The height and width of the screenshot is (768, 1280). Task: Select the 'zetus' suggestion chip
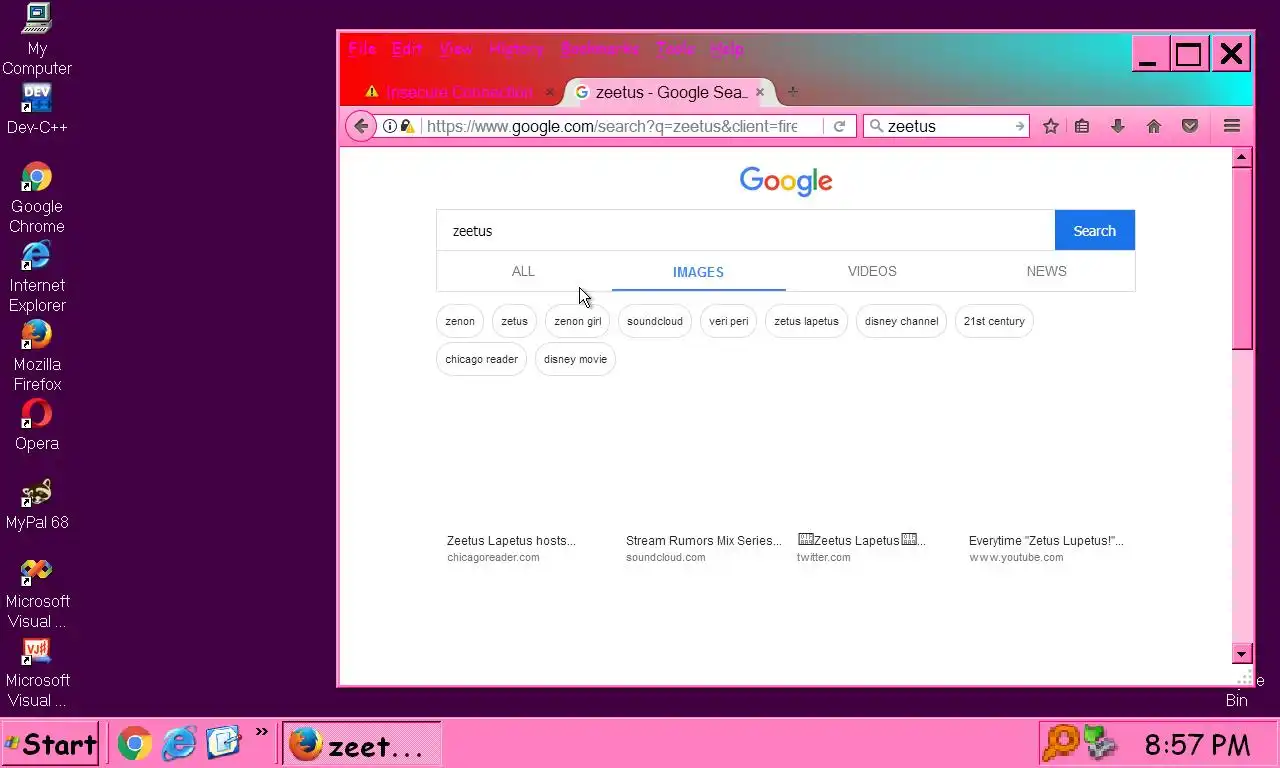click(x=514, y=321)
